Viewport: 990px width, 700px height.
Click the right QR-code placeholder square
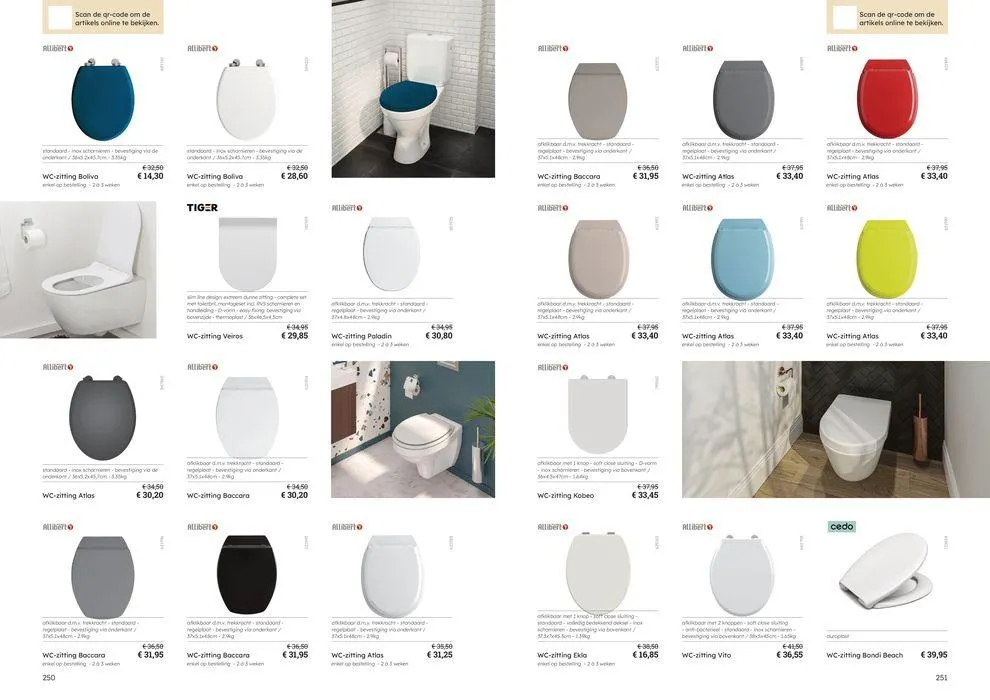(845, 18)
